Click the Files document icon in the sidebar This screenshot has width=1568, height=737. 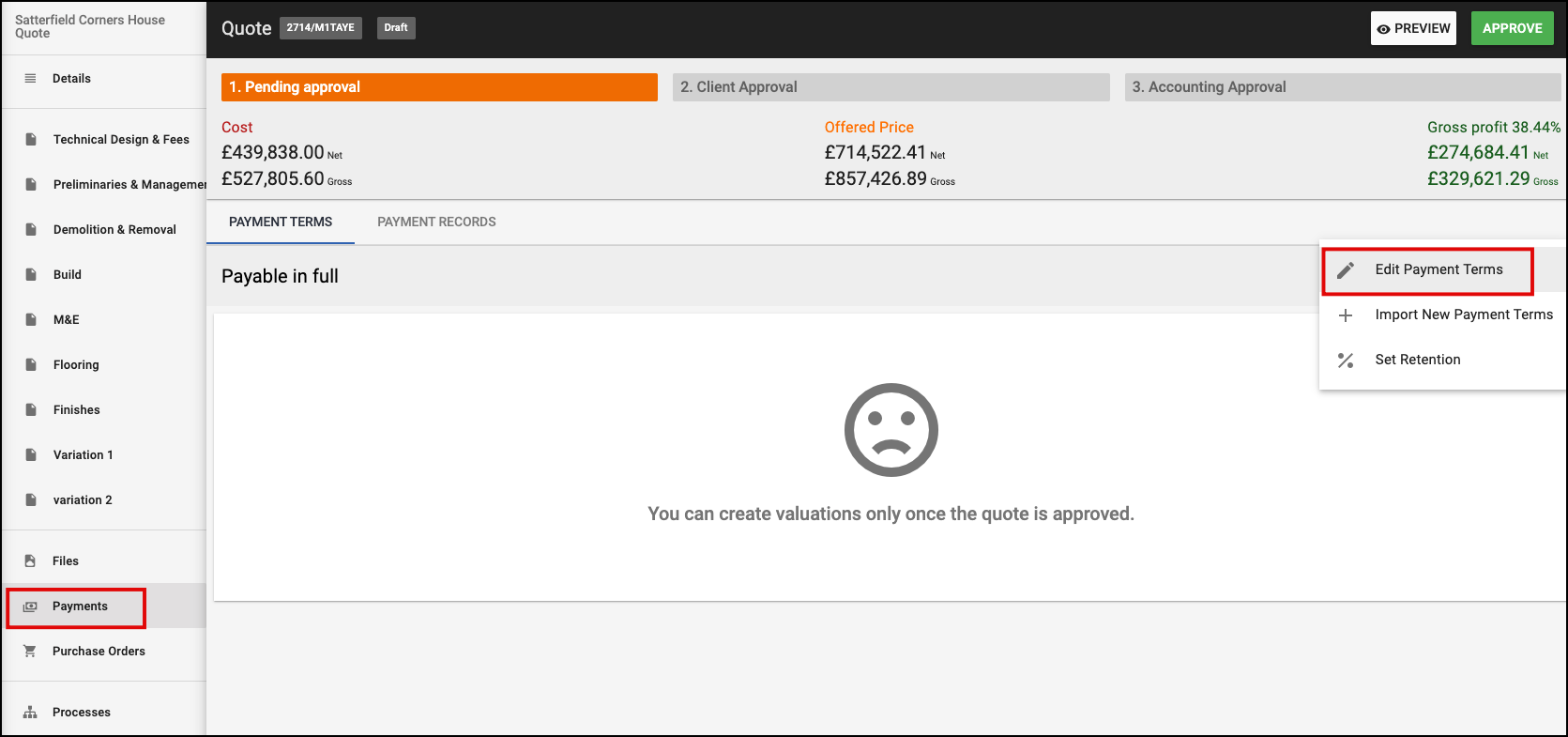pyautogui.click(x=30, y=561)
